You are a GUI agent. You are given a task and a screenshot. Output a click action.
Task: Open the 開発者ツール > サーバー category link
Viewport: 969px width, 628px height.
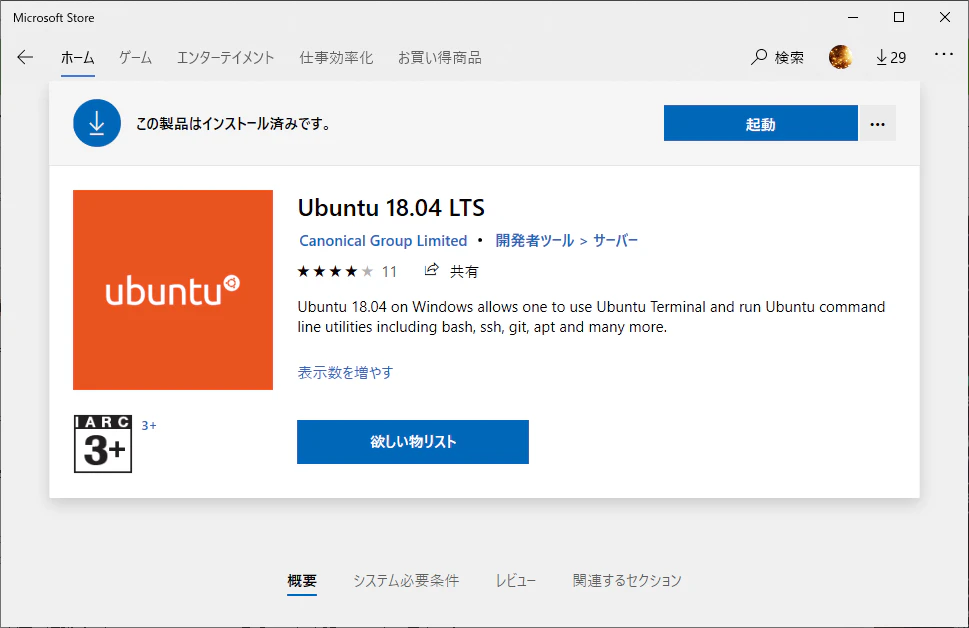point(567,240)
